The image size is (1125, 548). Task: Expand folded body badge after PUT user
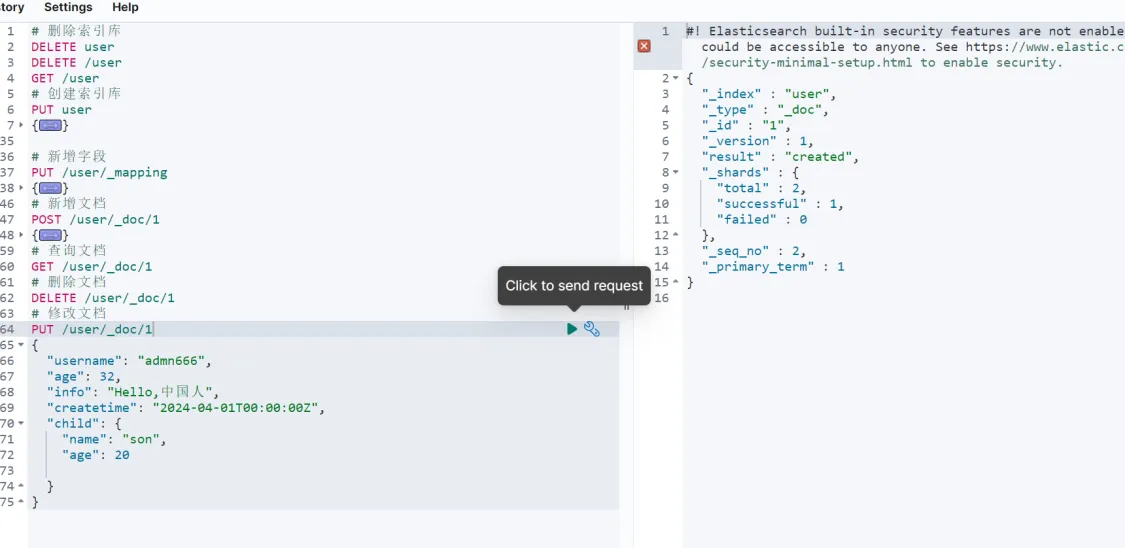click(x=50, y=126)
